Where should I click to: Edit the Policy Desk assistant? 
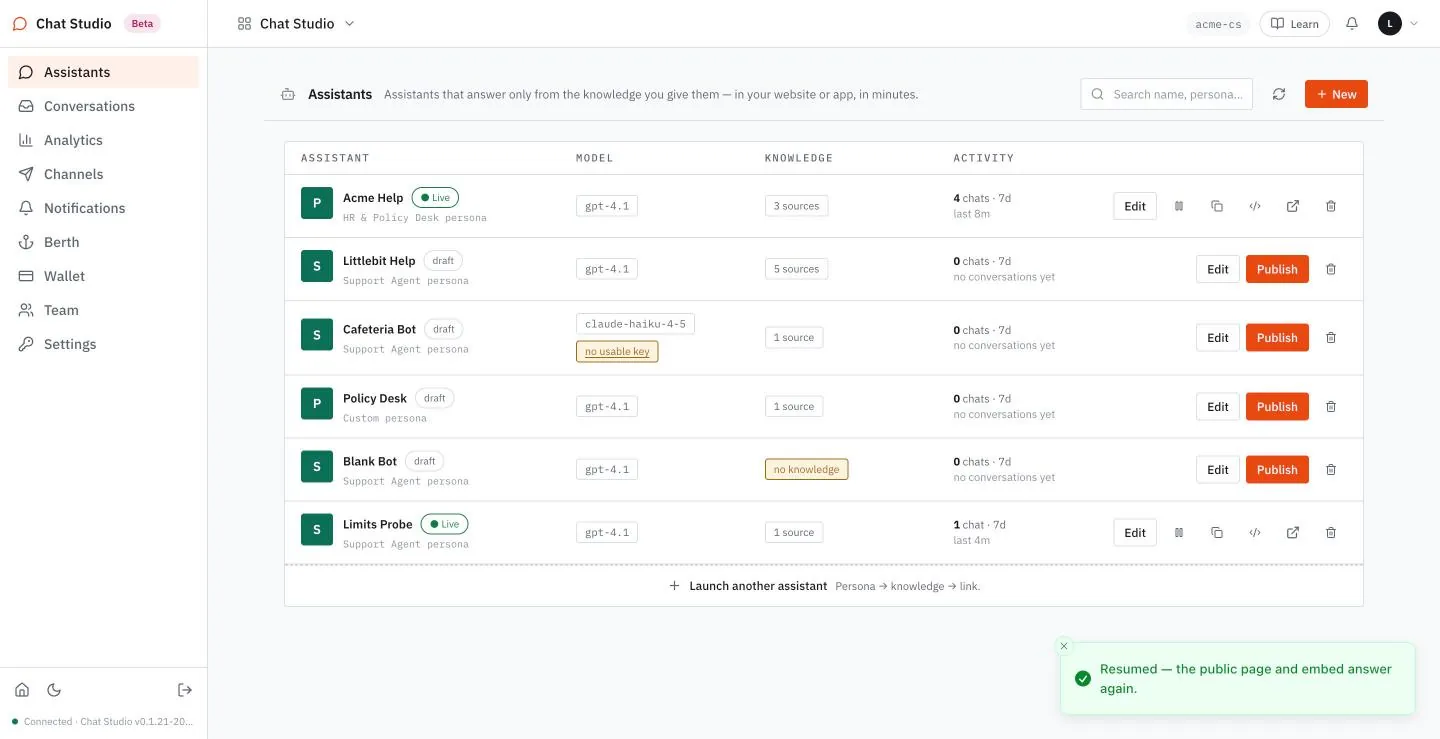[x=1217, y=407]
